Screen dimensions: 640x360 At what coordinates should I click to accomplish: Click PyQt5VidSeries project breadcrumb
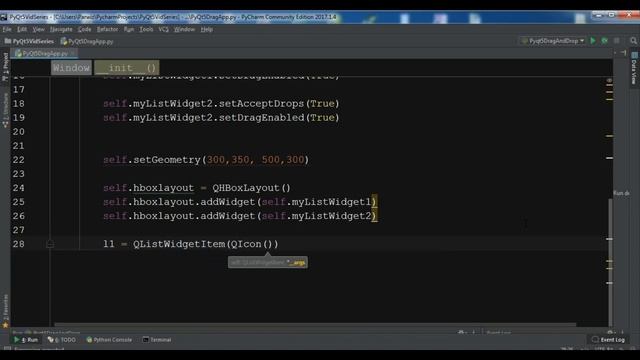click(x=29, y=41)
